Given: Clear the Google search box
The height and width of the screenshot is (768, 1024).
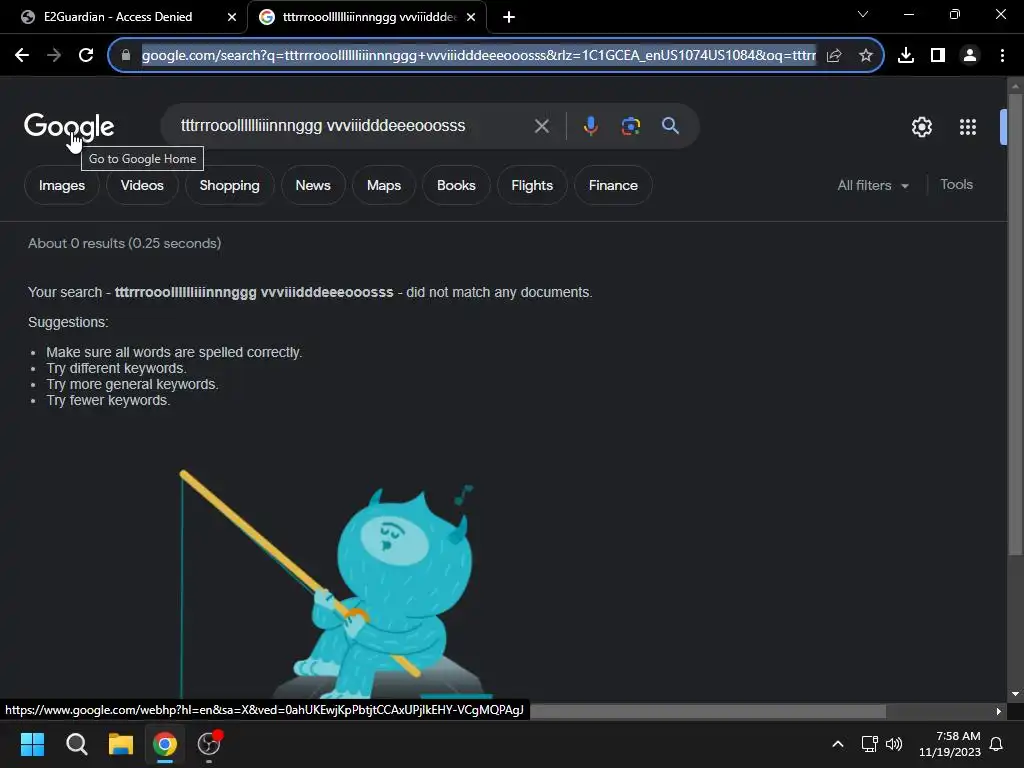Looking at the screenshot, I should click(541, 126).
